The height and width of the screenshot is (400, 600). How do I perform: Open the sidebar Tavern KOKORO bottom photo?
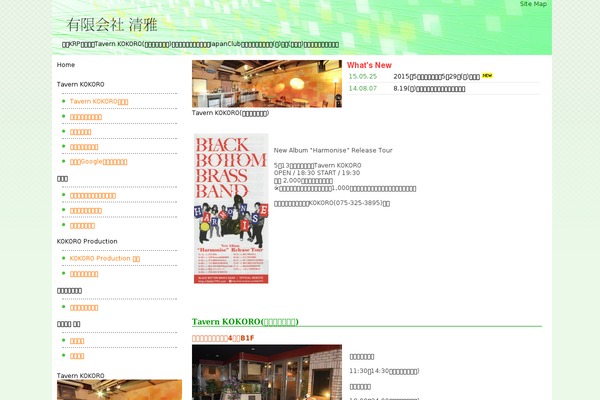pos(119,390)
